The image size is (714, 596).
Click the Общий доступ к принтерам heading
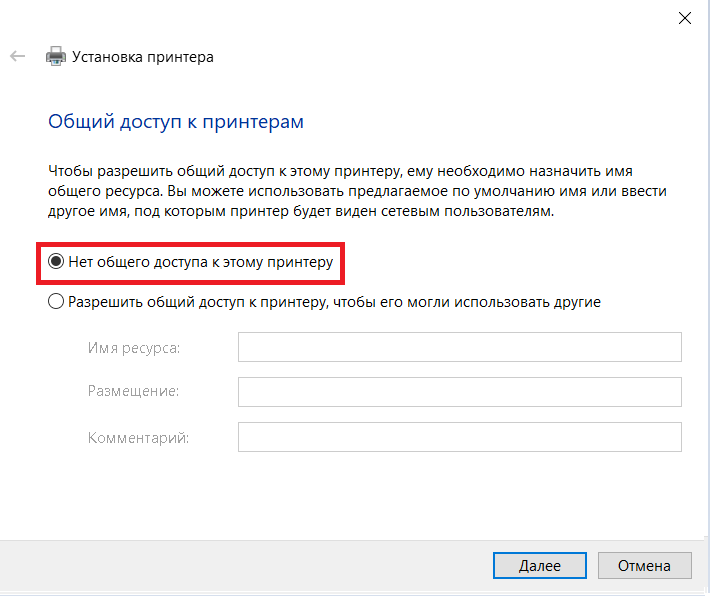(176, 122)
